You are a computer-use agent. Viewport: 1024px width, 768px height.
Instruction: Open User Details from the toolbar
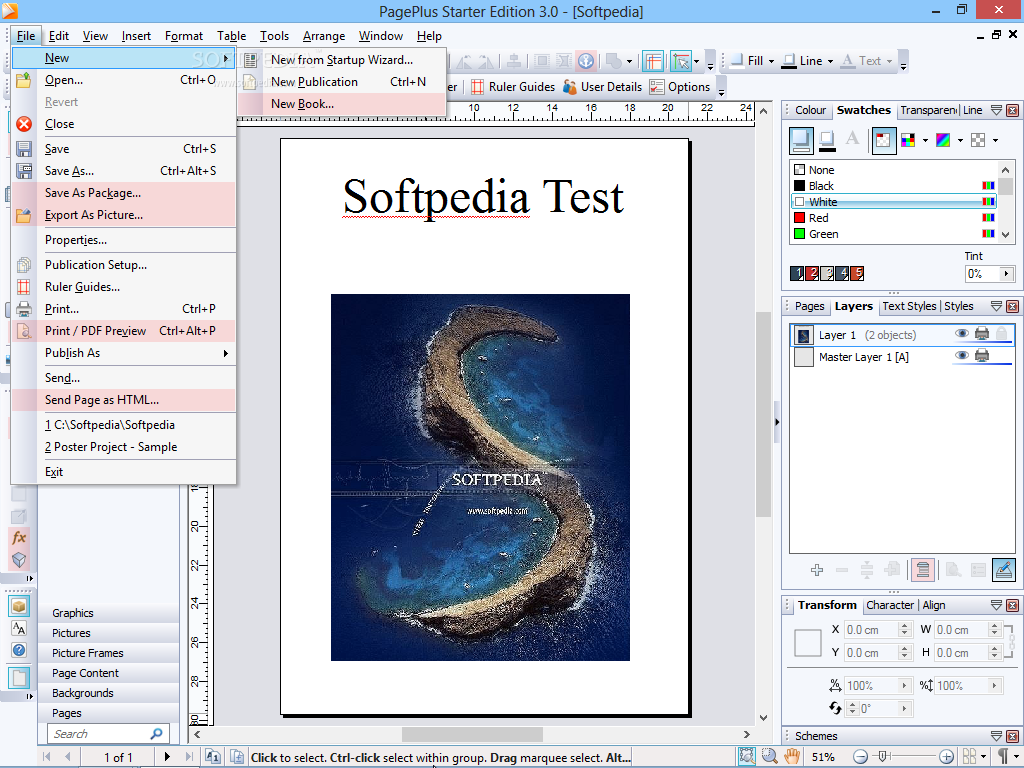pyautogui.click(x=602, y=87)
